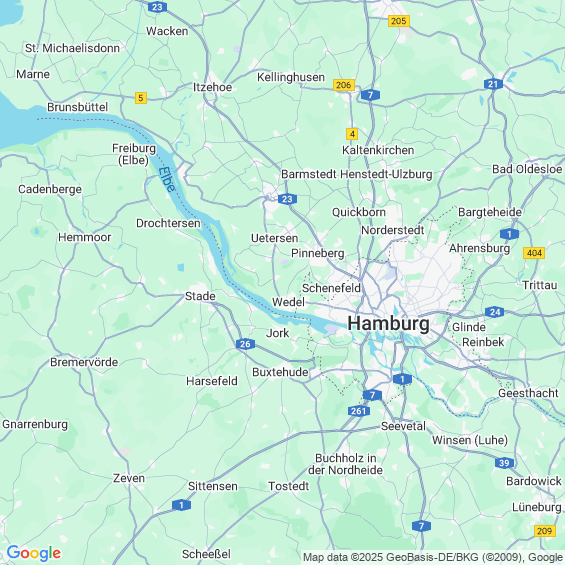Select the Itzehoe town label
The image size is (565, 565).
tap(212, 87)
